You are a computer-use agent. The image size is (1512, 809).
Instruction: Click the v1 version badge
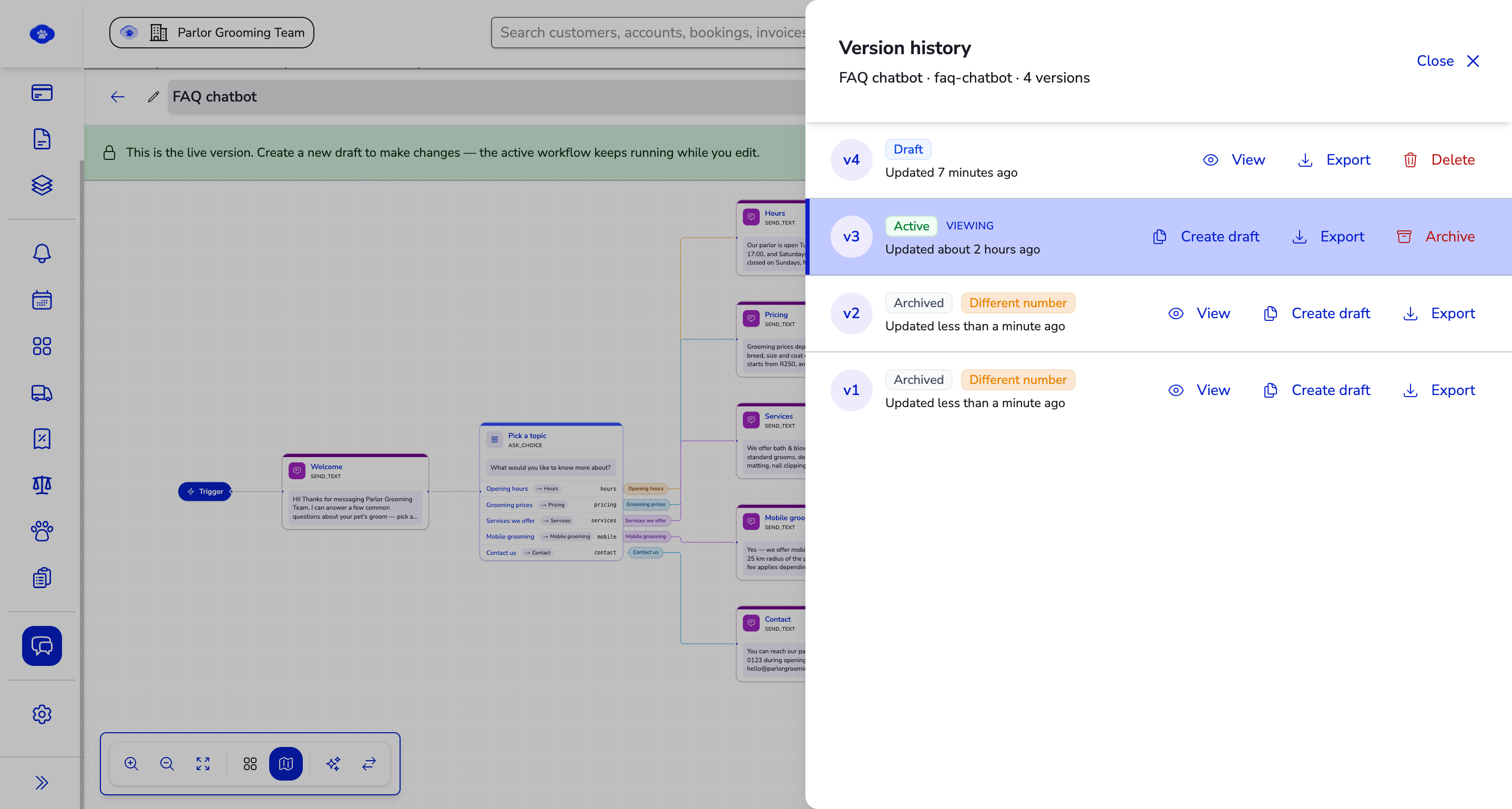click(851, 390)
